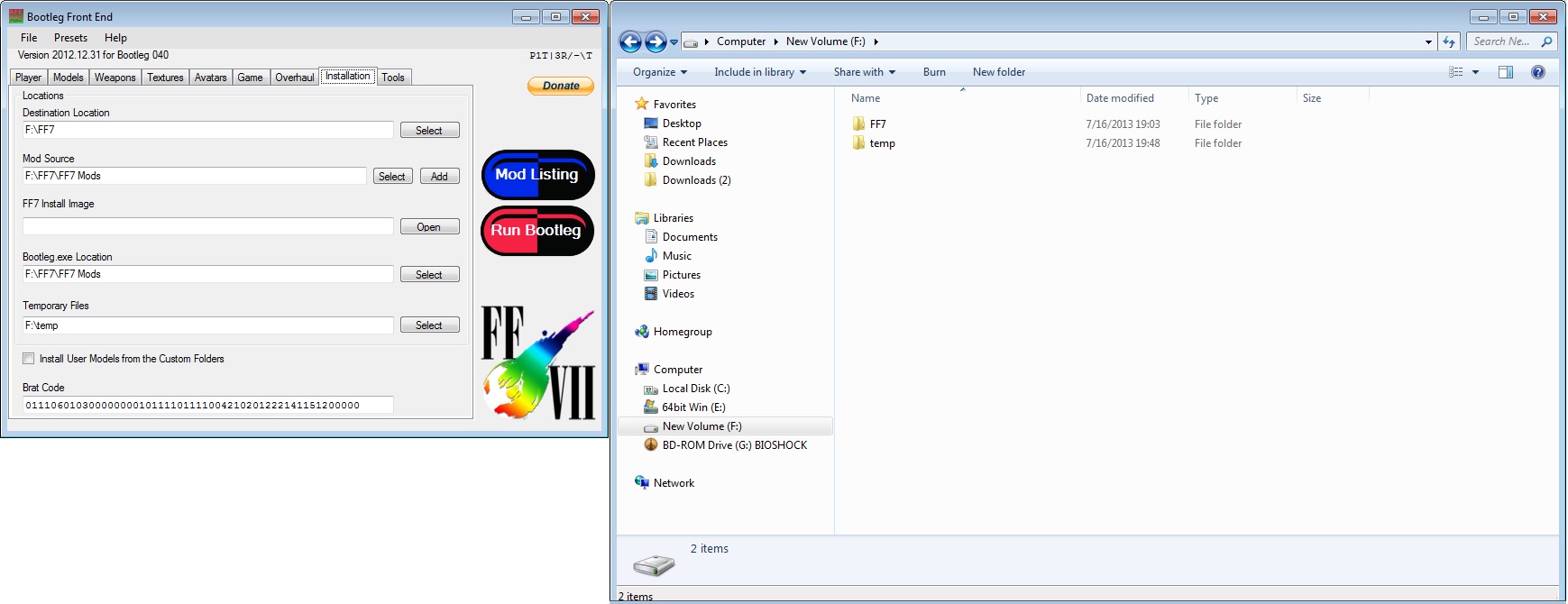1568x604 pixels.
Task: Click the 64bit Win (E:) drive icon
Action: point(651,407)
